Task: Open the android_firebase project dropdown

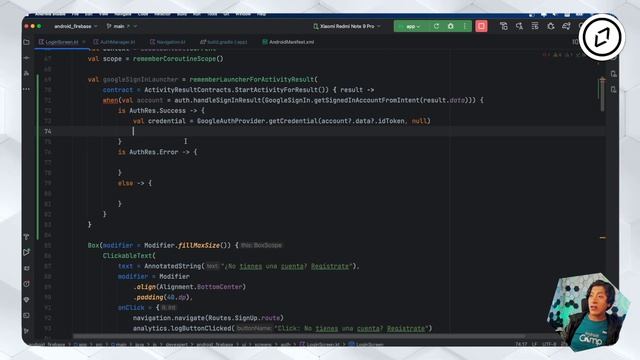Action: (x=76, y=26)
